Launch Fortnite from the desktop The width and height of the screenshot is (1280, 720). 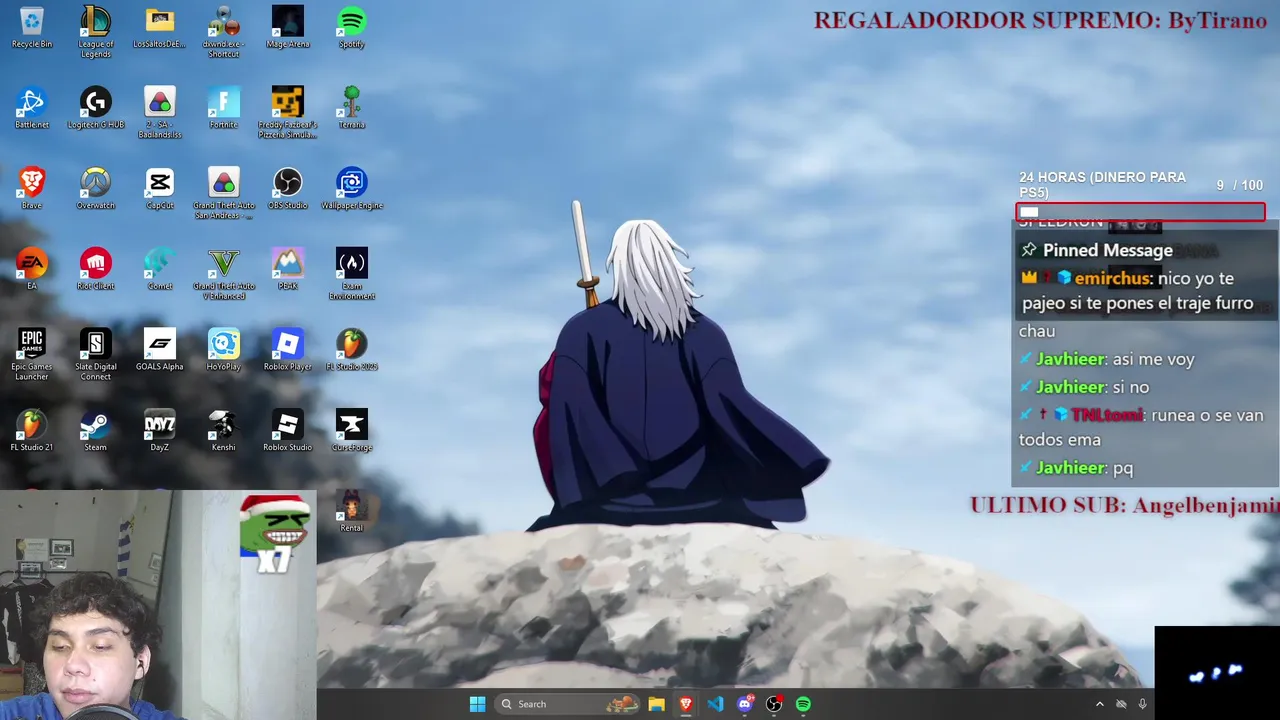[224, 109]
